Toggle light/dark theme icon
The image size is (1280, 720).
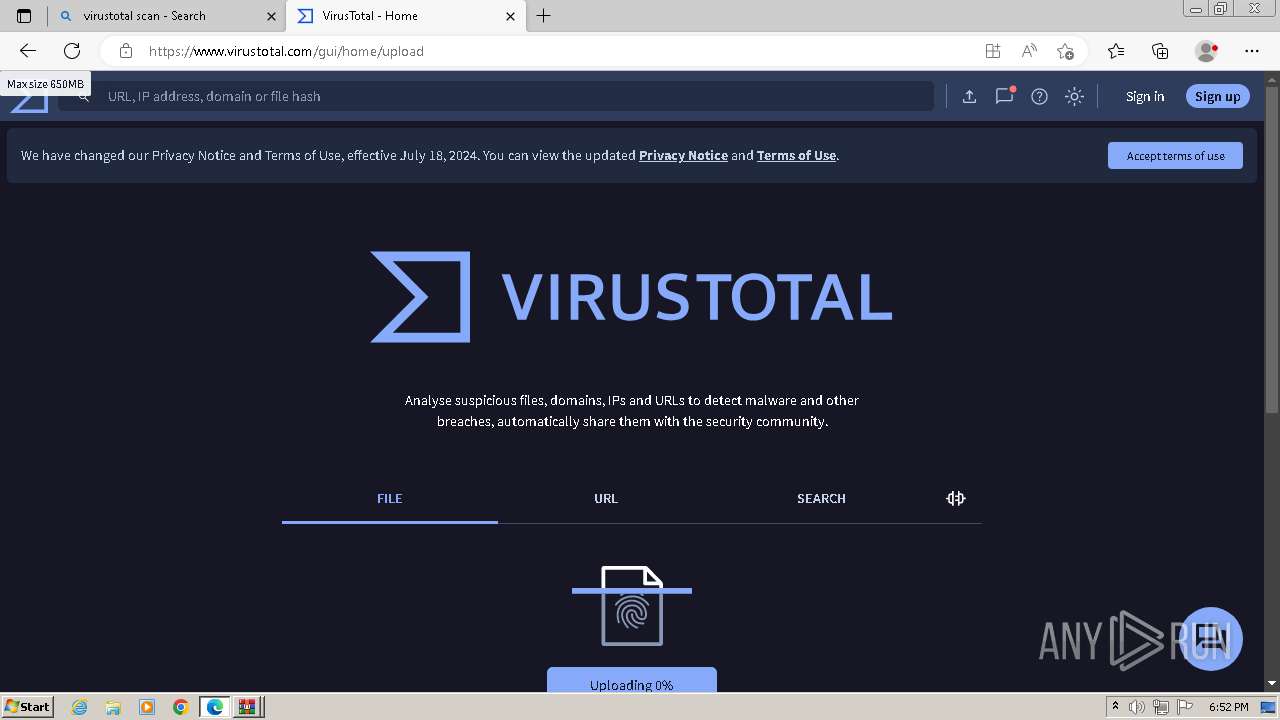(1075, 96)
